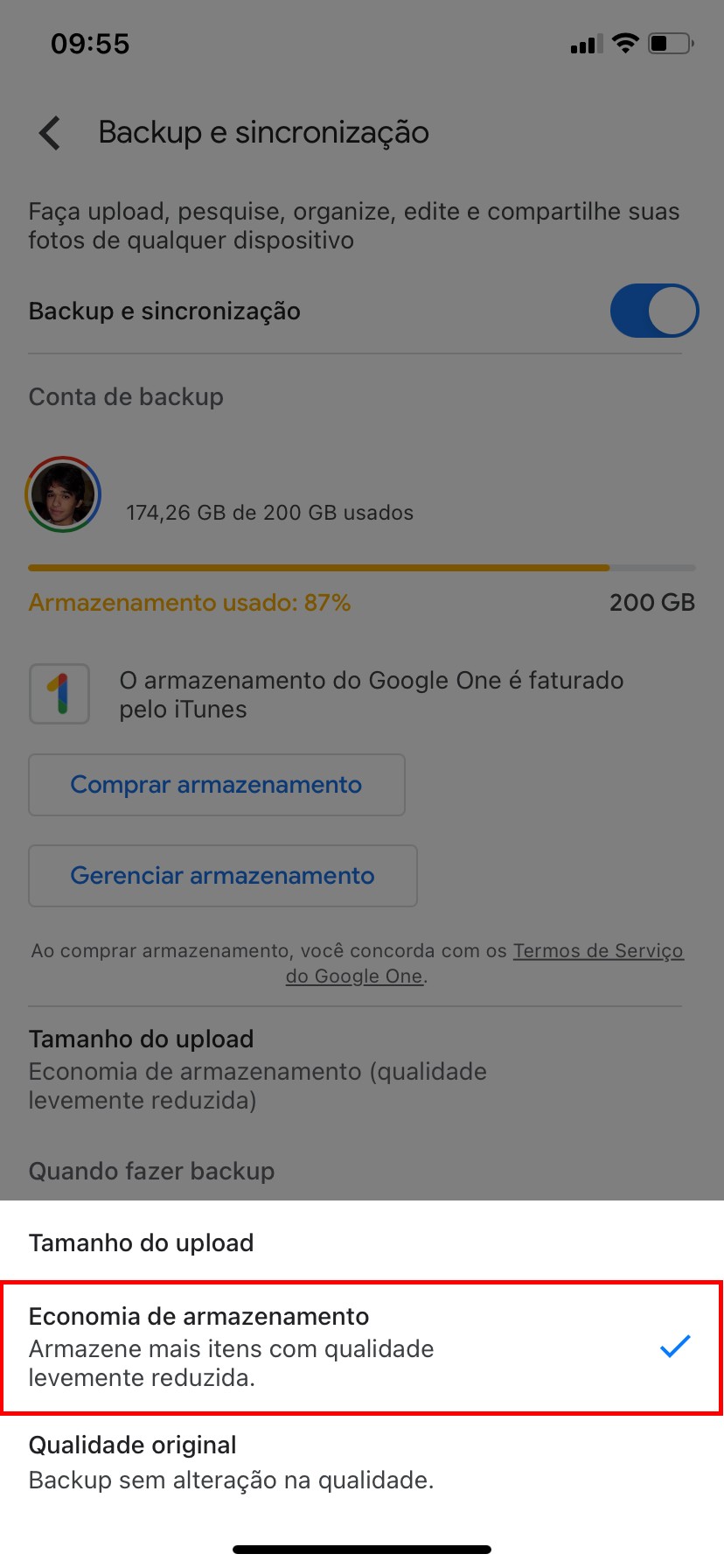This screenshot has height=1568, width=724.
Task: Tap the battery status icon
Action: pyautogui.click(x=670, y=44)
